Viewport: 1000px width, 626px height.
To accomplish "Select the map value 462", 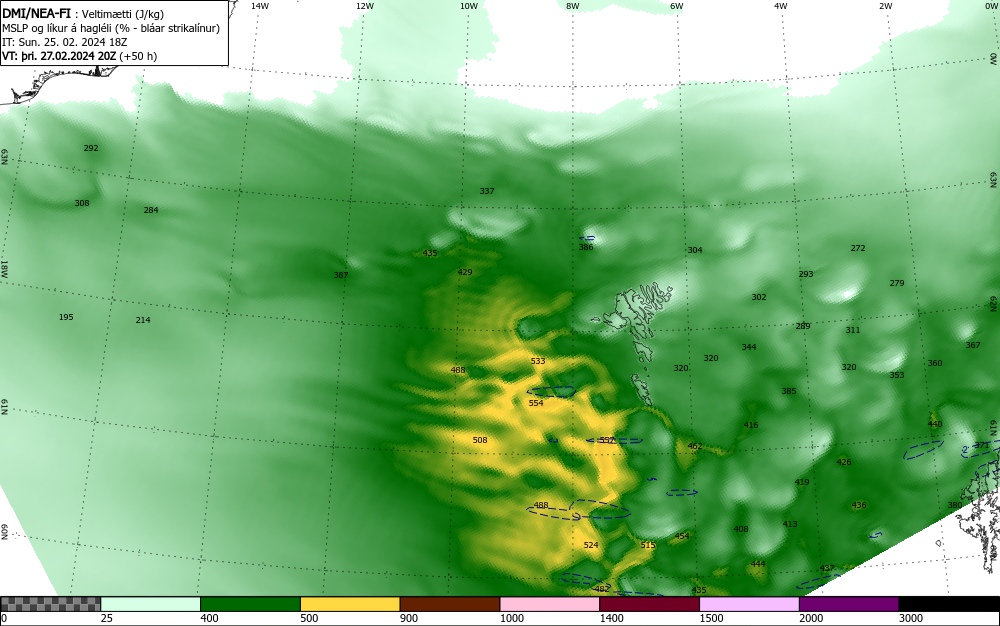I will click(695, 446).
